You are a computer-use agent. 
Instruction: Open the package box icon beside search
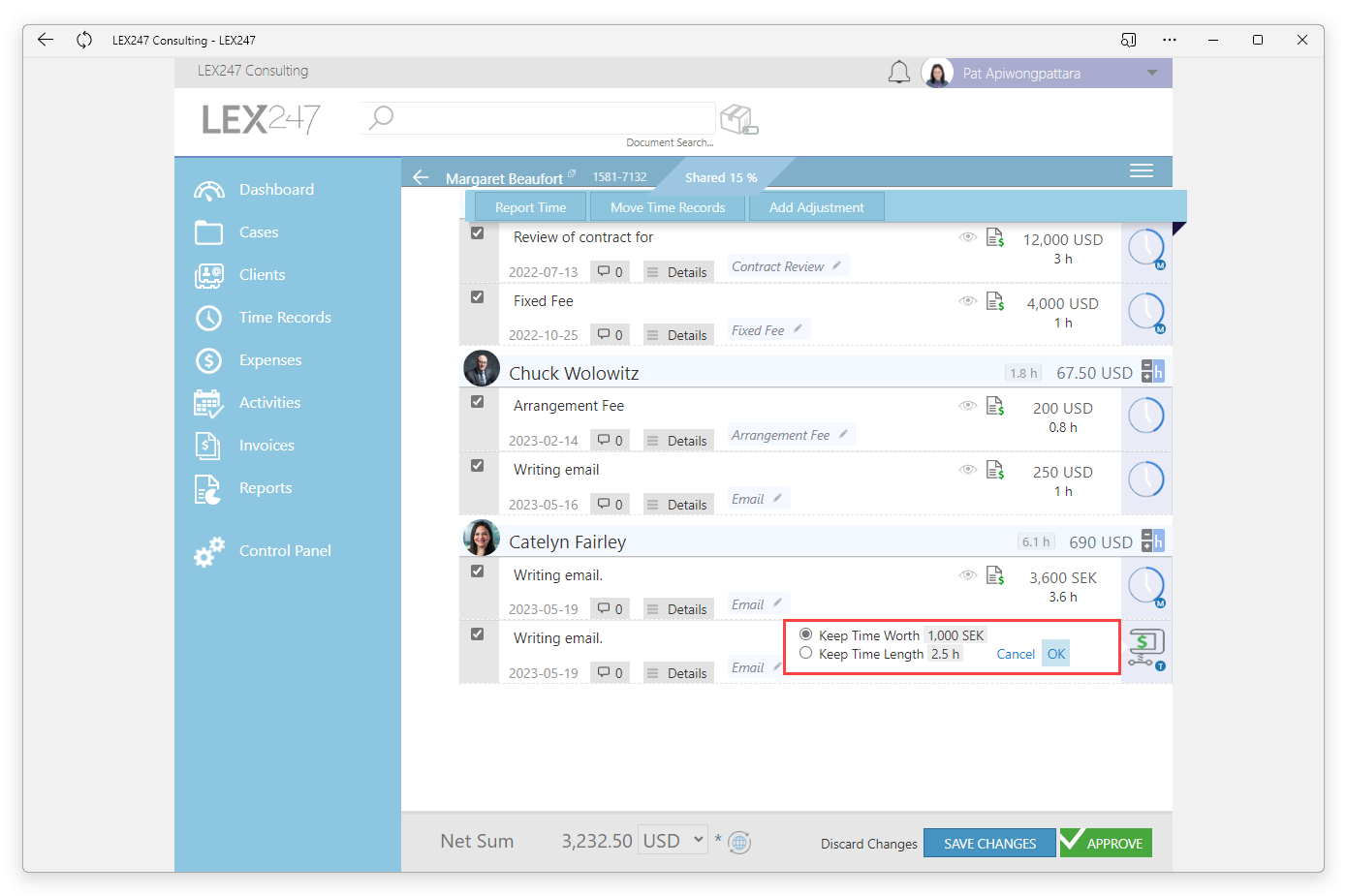(738, 119)
